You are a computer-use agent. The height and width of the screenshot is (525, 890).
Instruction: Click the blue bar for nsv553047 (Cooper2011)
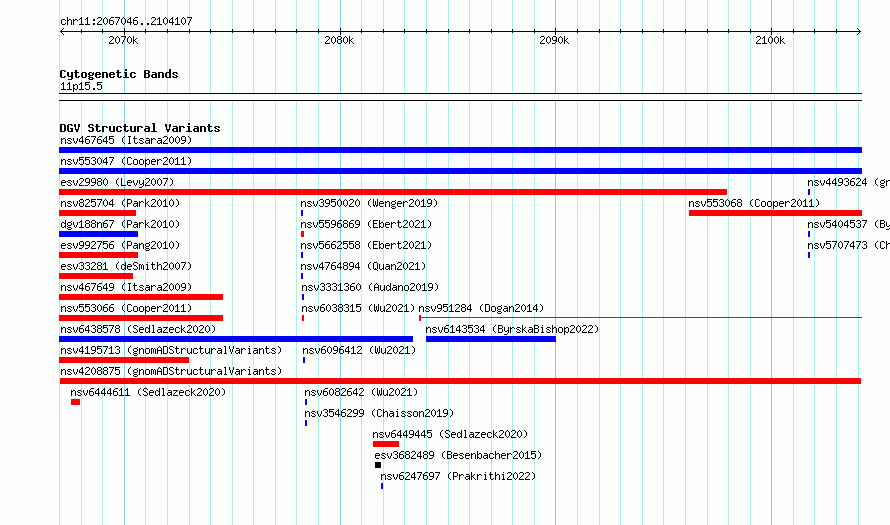coord(460,171)
